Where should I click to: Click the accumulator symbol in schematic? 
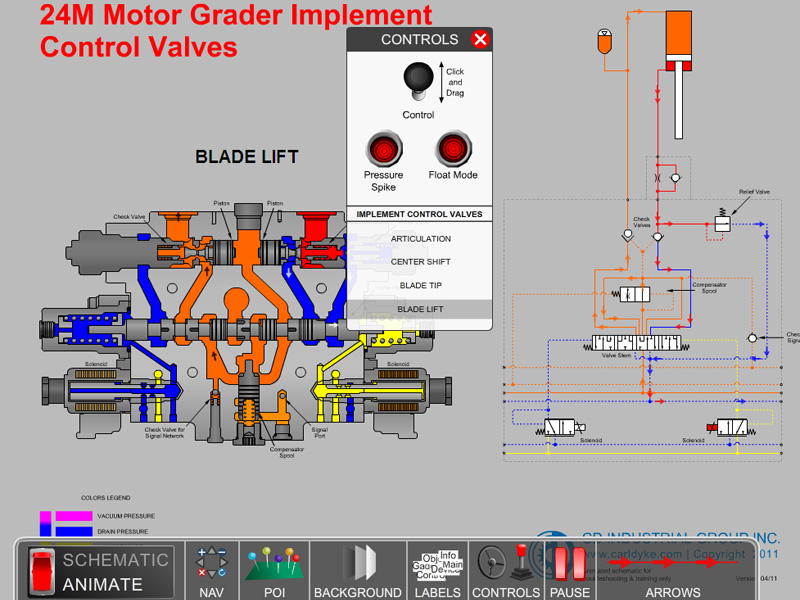pyautogui.click(x=605, y=41)
